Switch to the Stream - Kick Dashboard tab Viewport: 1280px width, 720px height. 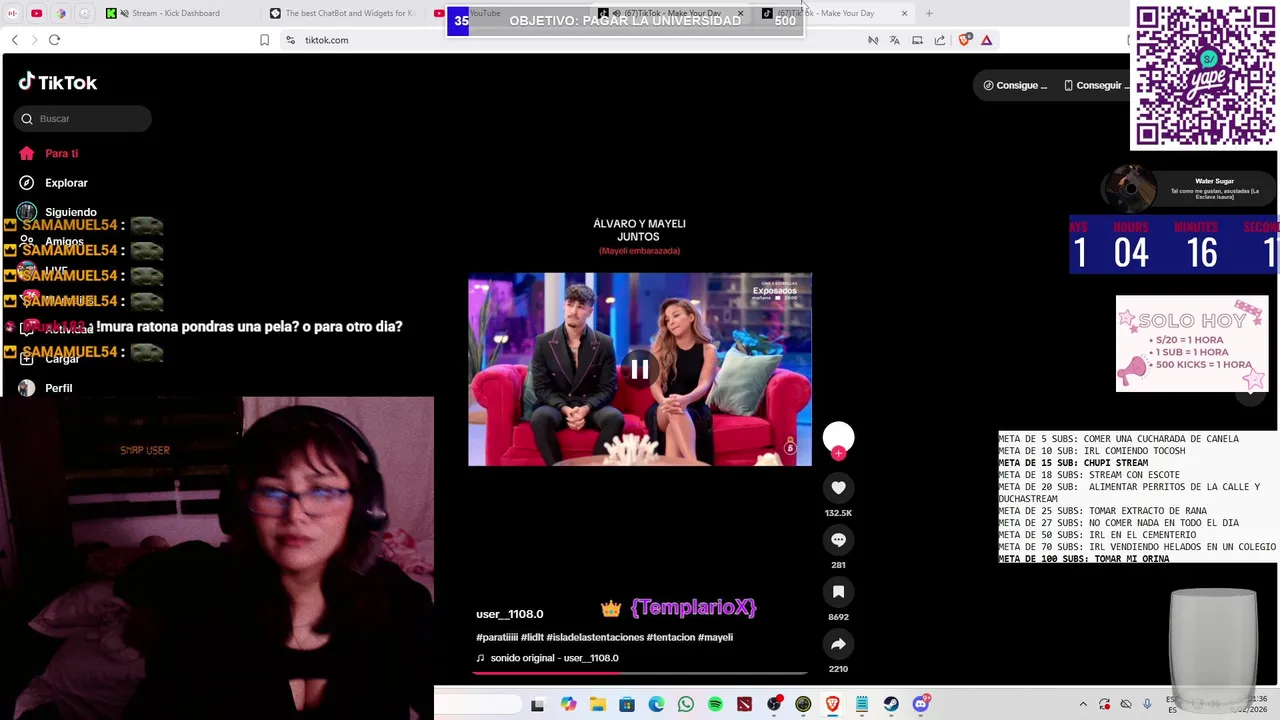tap(175, 13)
